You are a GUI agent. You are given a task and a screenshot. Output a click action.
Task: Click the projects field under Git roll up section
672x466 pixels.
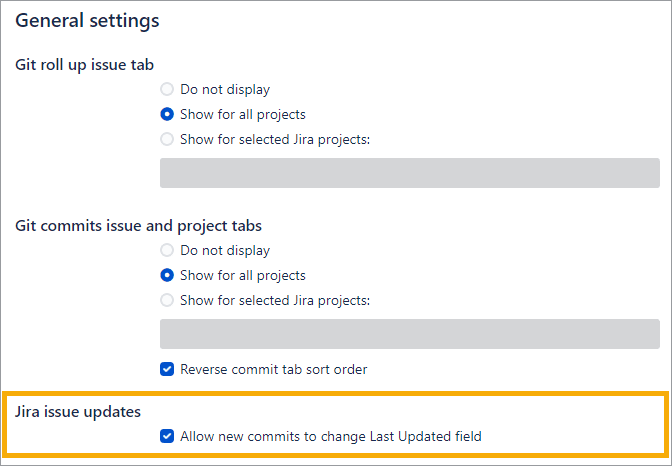pyautogui.click(x=409, y=173)
